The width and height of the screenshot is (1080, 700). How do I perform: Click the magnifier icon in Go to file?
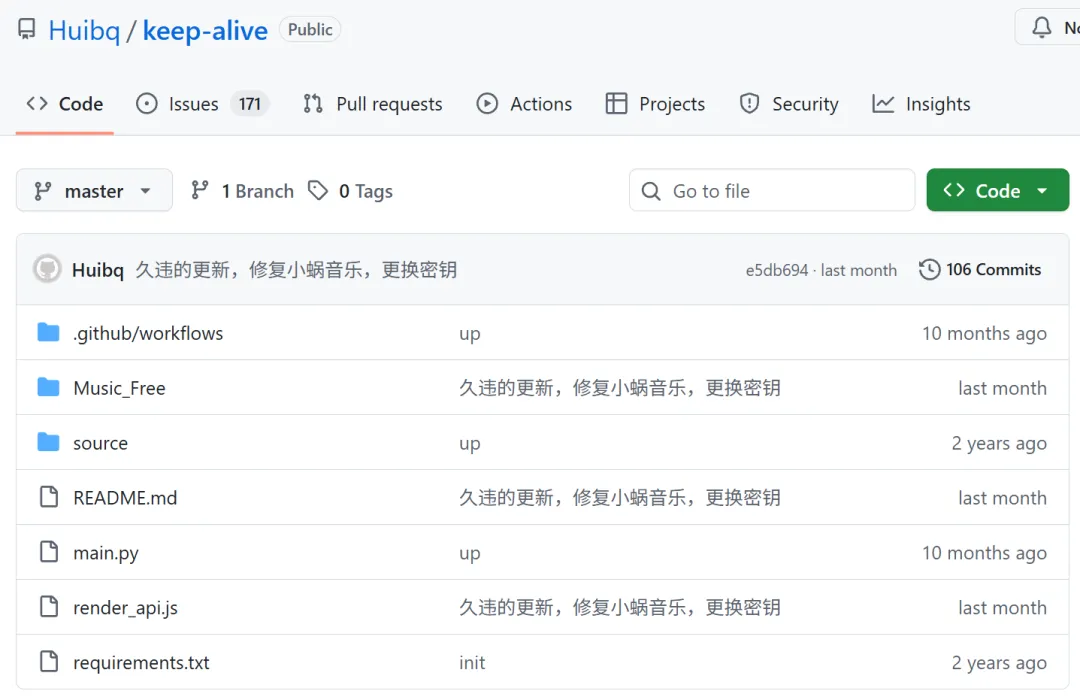651,191
